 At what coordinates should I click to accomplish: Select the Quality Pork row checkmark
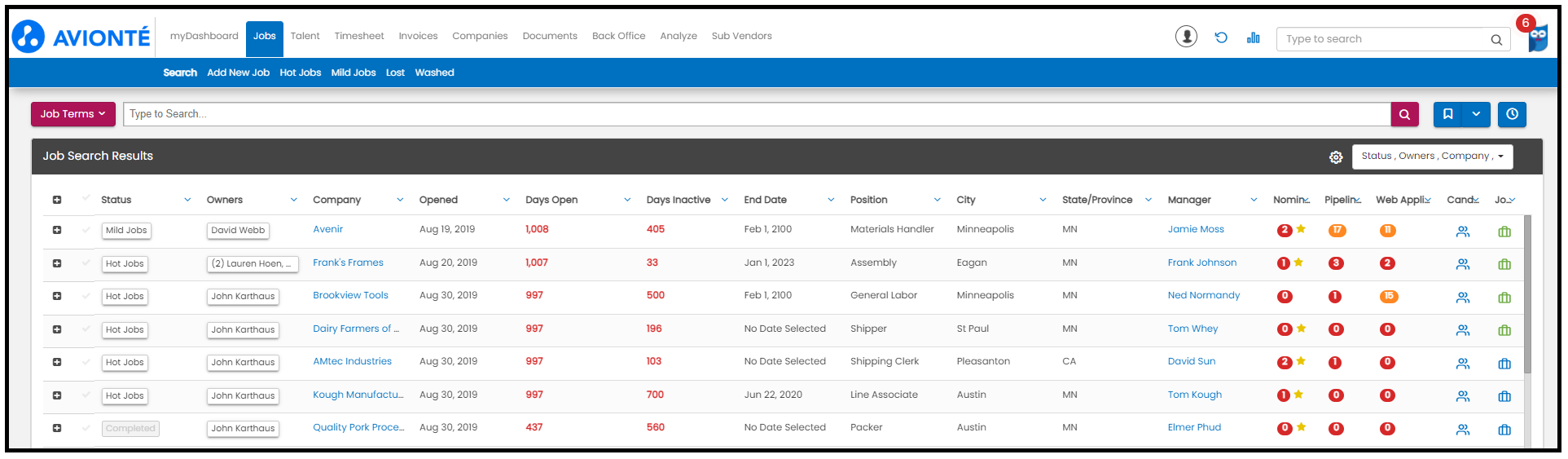[x=86, y=427]
